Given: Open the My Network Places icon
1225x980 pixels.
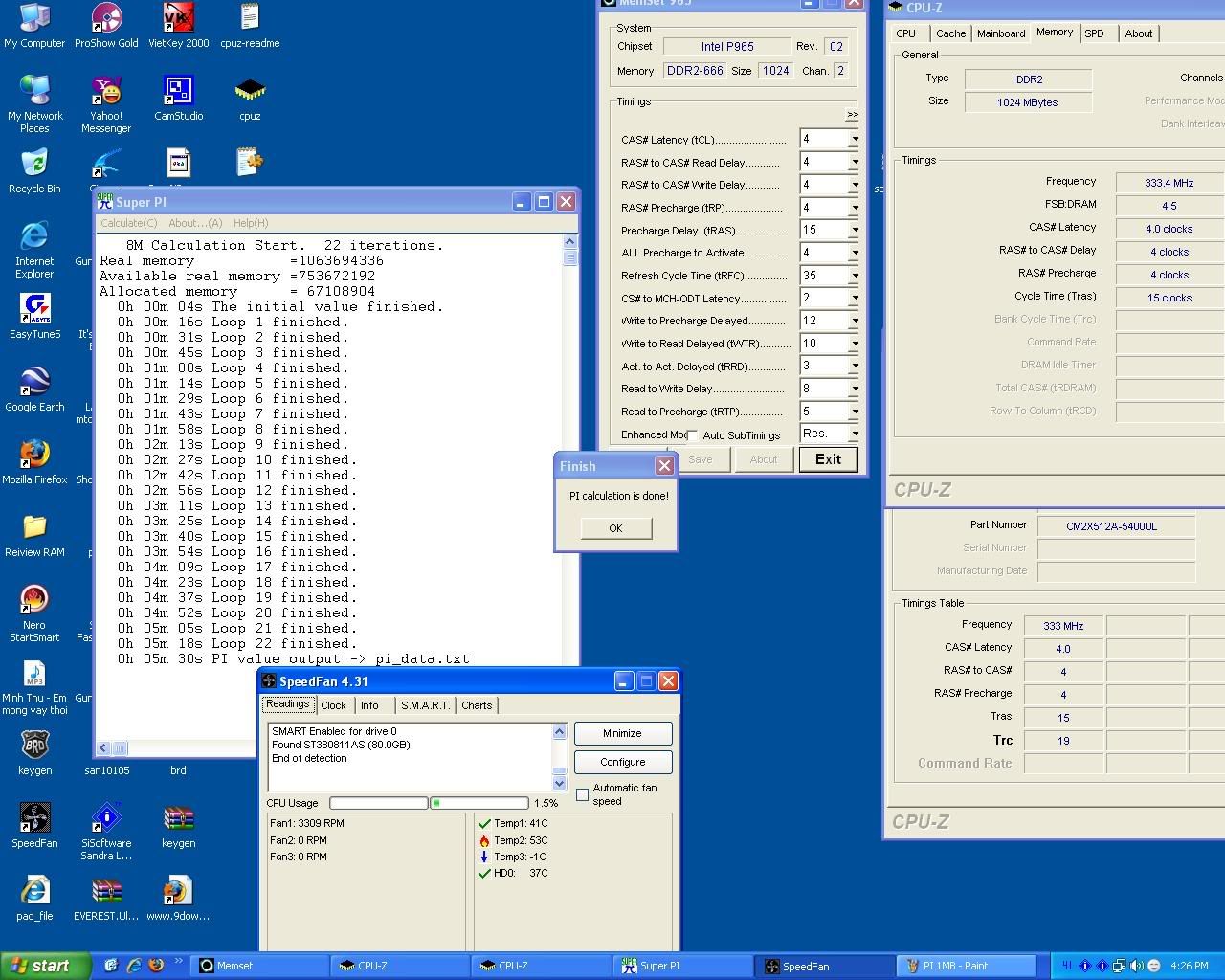Looking at the screenshot, I should pyautogui.click(x=34, y=105).
